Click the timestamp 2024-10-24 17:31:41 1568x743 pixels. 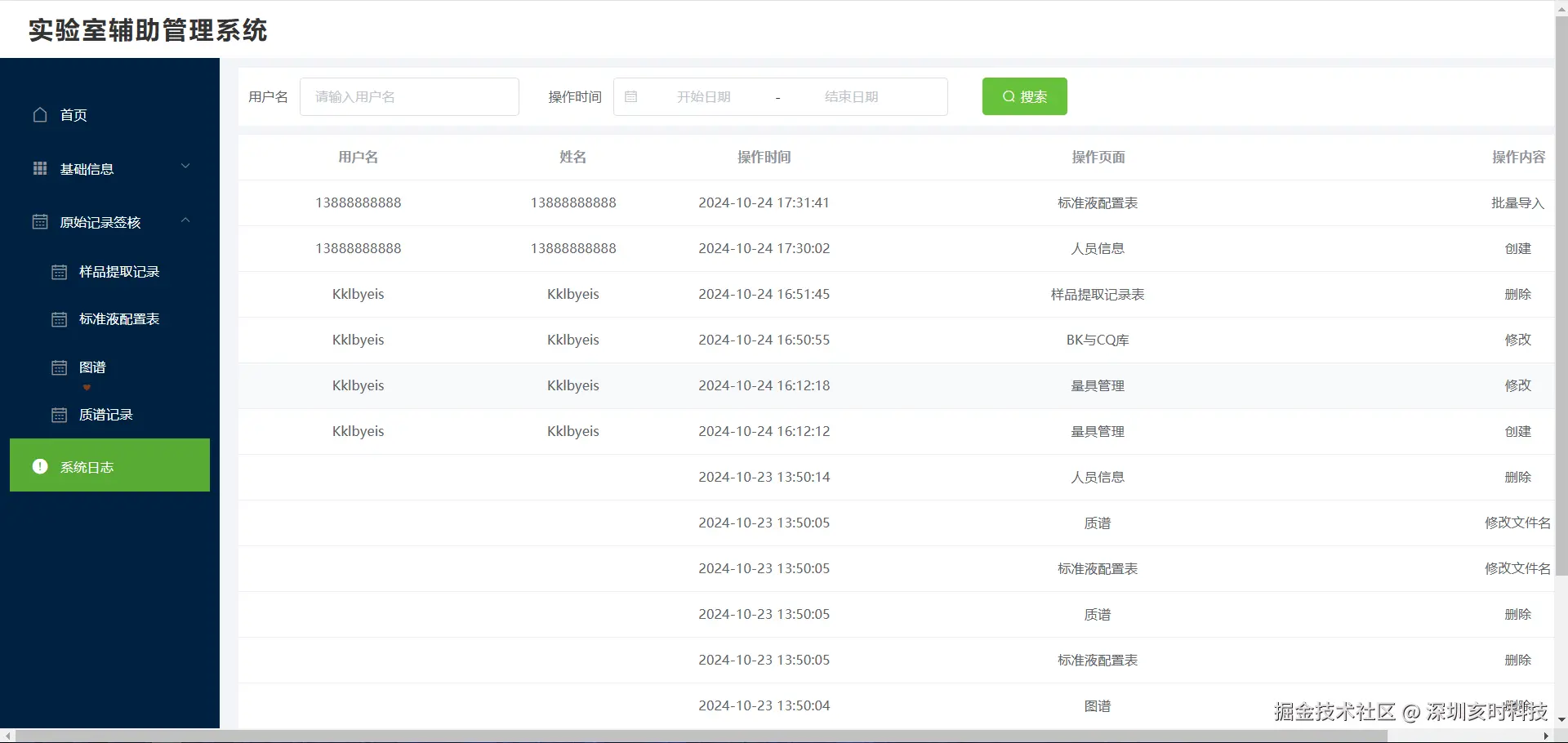point(764,202)
